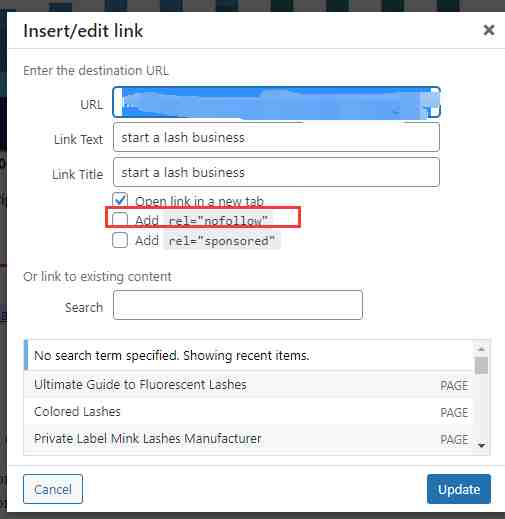505x519 pixels.
Task: Click into the Link Text field
Action: tap(276, 137)
